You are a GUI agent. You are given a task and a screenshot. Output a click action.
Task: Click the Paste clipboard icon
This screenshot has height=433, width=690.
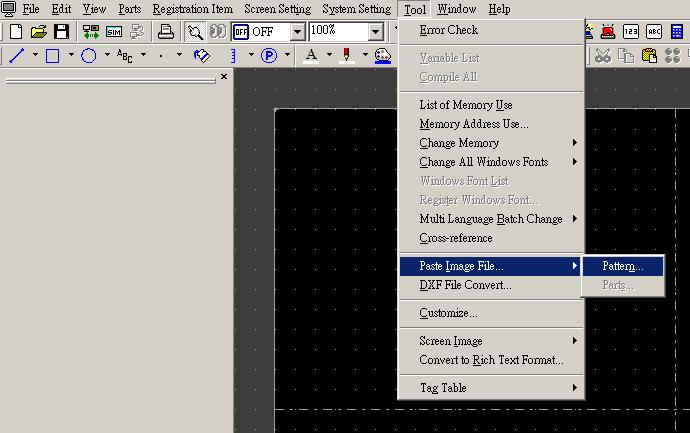[649, 56]
